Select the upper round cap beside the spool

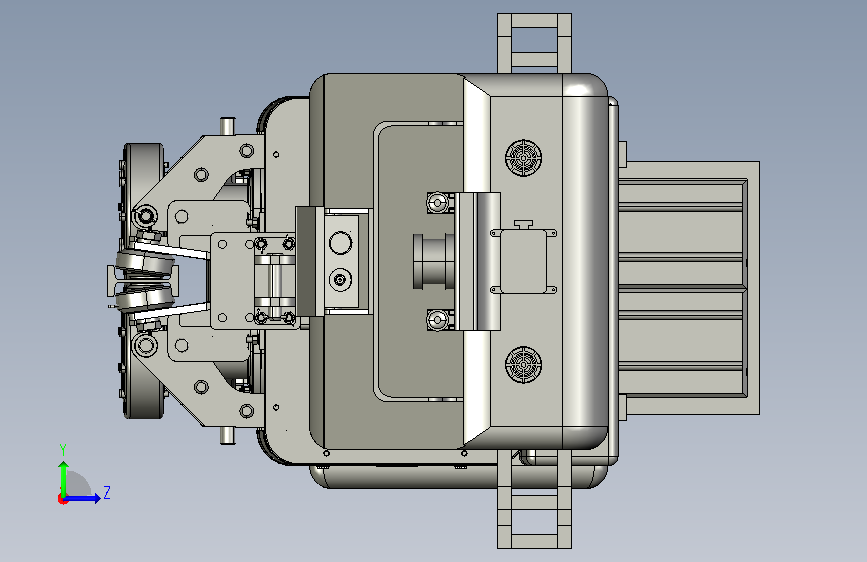pyautogui.click(x=437, y=202)
